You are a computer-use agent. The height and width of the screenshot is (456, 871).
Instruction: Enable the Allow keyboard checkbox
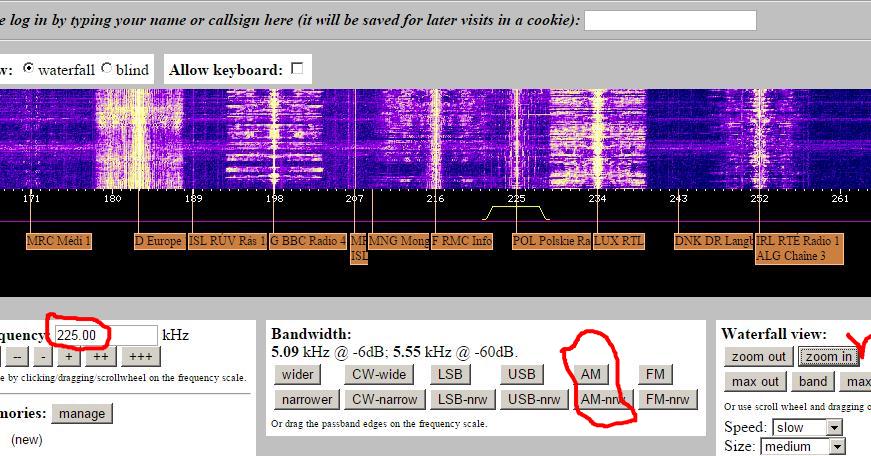click(x=298, y=68)
